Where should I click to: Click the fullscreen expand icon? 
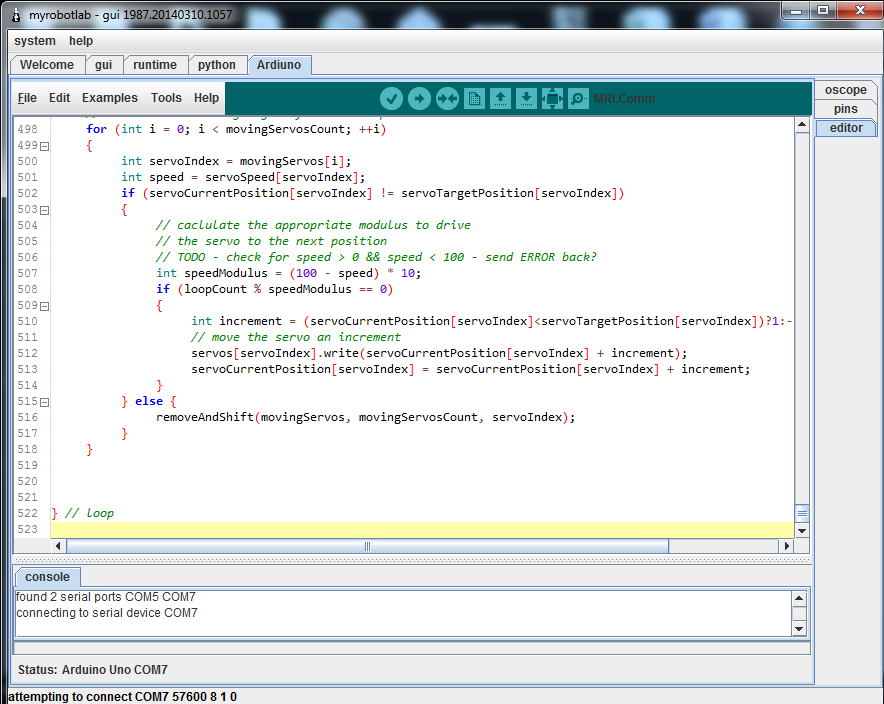point(552,98)
